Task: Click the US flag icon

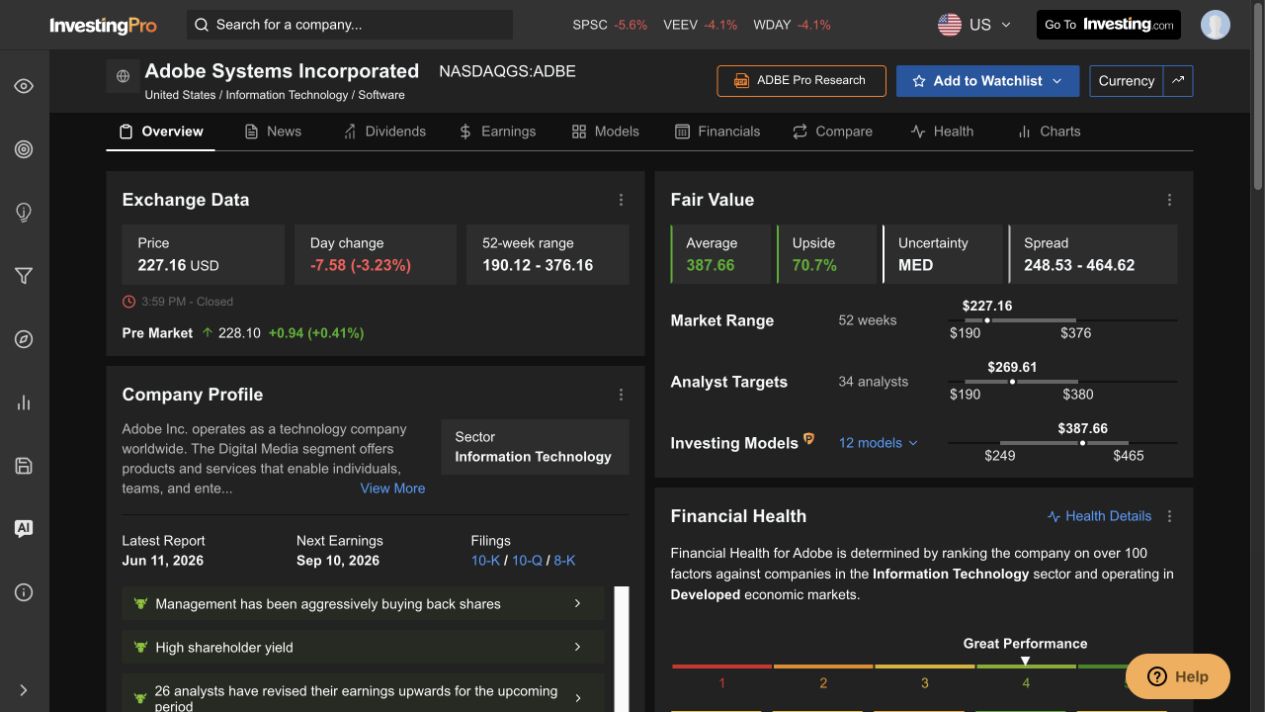Action: click(x=949, y=25)
